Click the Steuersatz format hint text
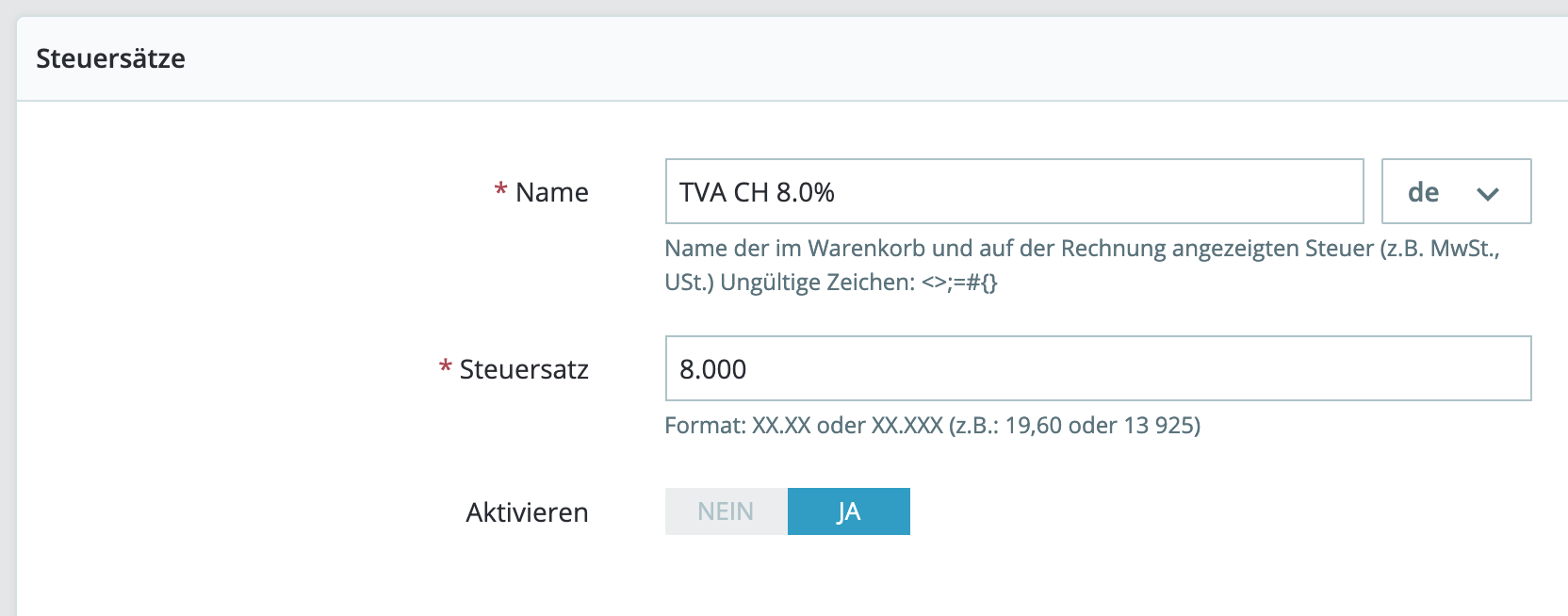 (932, 426)
